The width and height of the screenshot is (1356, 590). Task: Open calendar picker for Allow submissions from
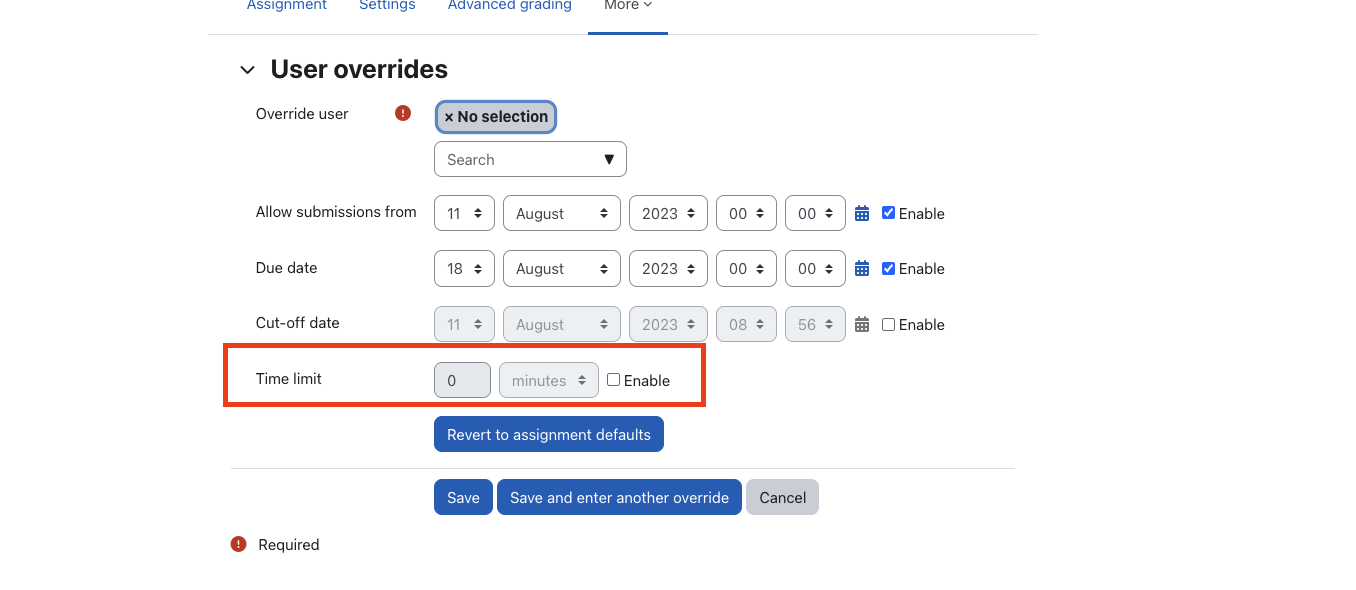862,213
